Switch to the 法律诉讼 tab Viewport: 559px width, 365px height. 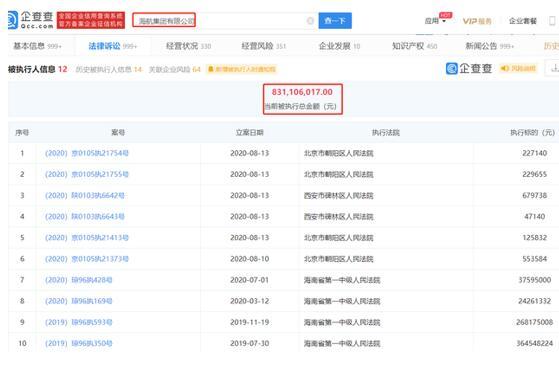point(112,46)
